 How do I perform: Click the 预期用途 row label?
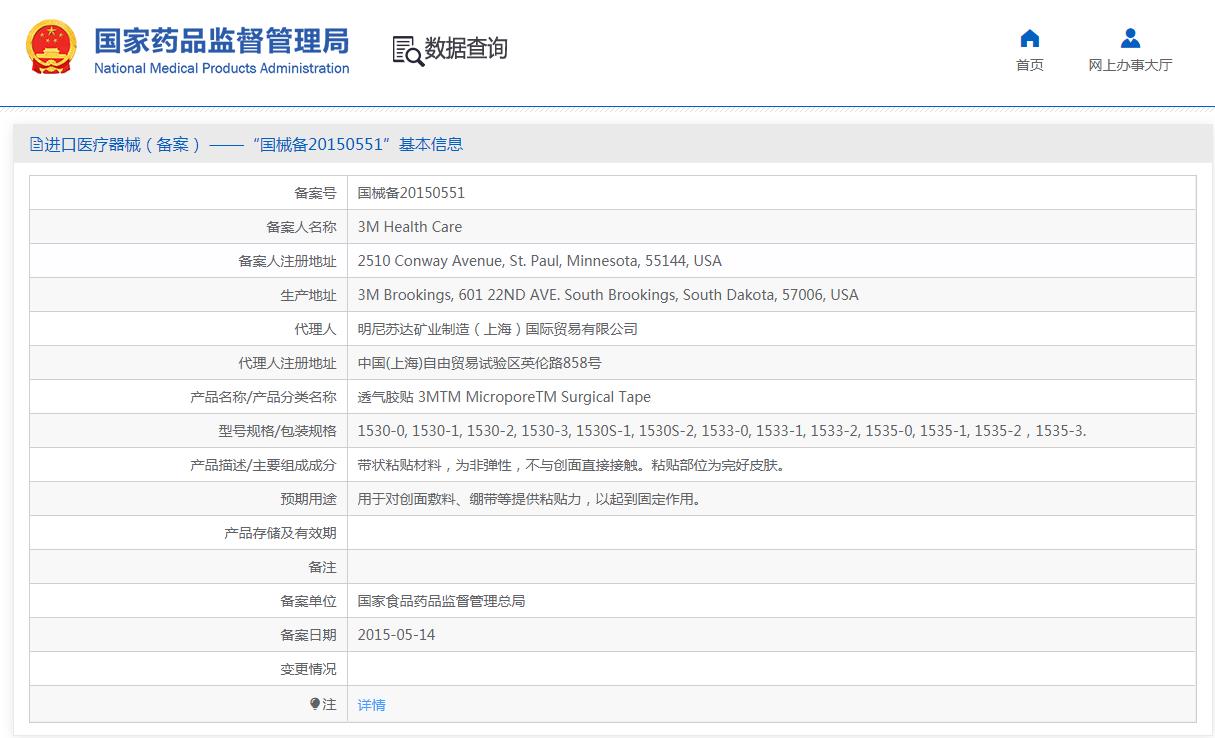tap(308, 499)
